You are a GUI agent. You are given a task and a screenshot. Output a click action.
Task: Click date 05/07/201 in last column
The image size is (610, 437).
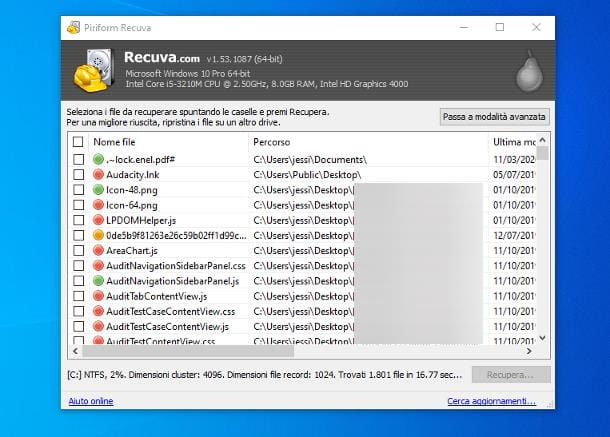point(514,175)
